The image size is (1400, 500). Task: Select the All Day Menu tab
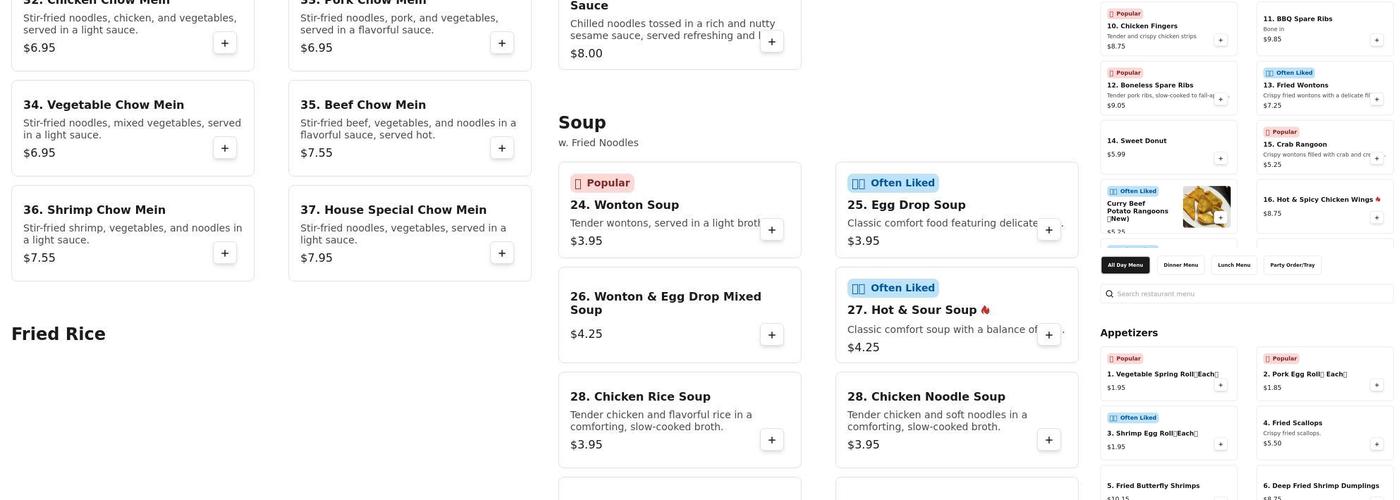[1125, 265]
